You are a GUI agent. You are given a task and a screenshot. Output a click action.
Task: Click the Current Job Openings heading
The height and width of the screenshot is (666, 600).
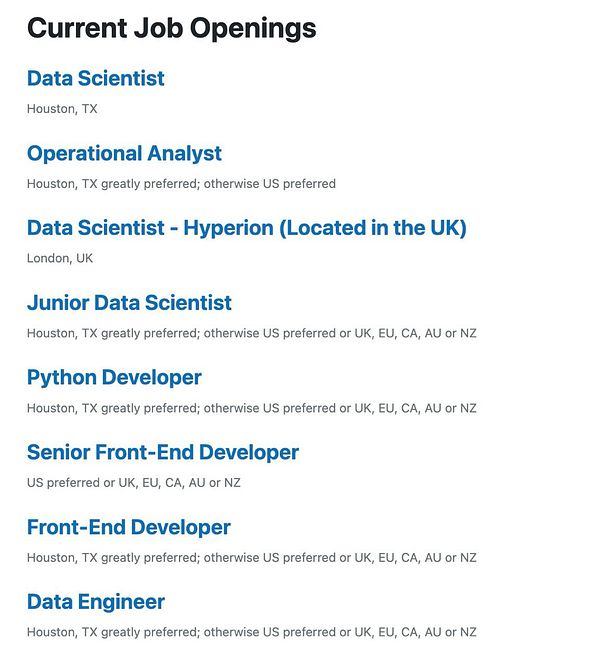[171, 28]
